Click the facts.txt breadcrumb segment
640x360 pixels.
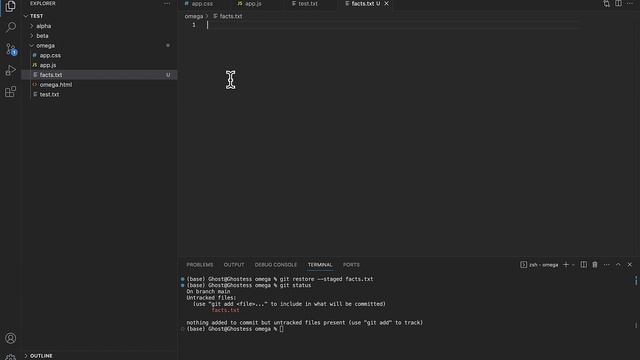[x=228, y=16]
